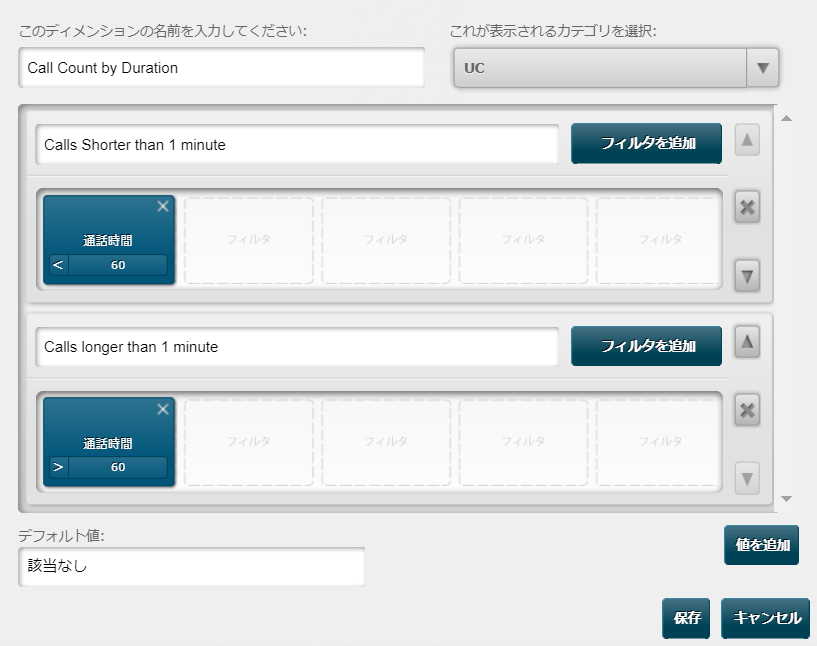Edit the 60 value in greater-than filter

pos(118,467)
